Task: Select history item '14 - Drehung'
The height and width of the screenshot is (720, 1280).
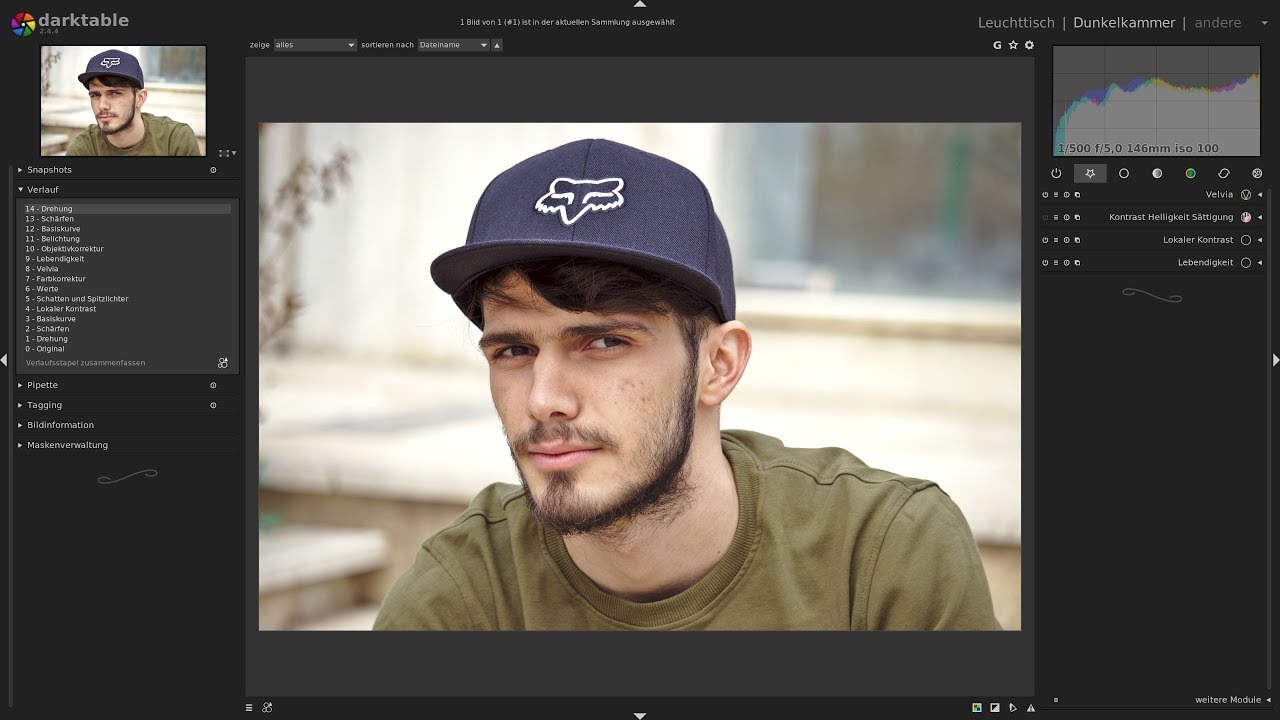Action: 128,209
